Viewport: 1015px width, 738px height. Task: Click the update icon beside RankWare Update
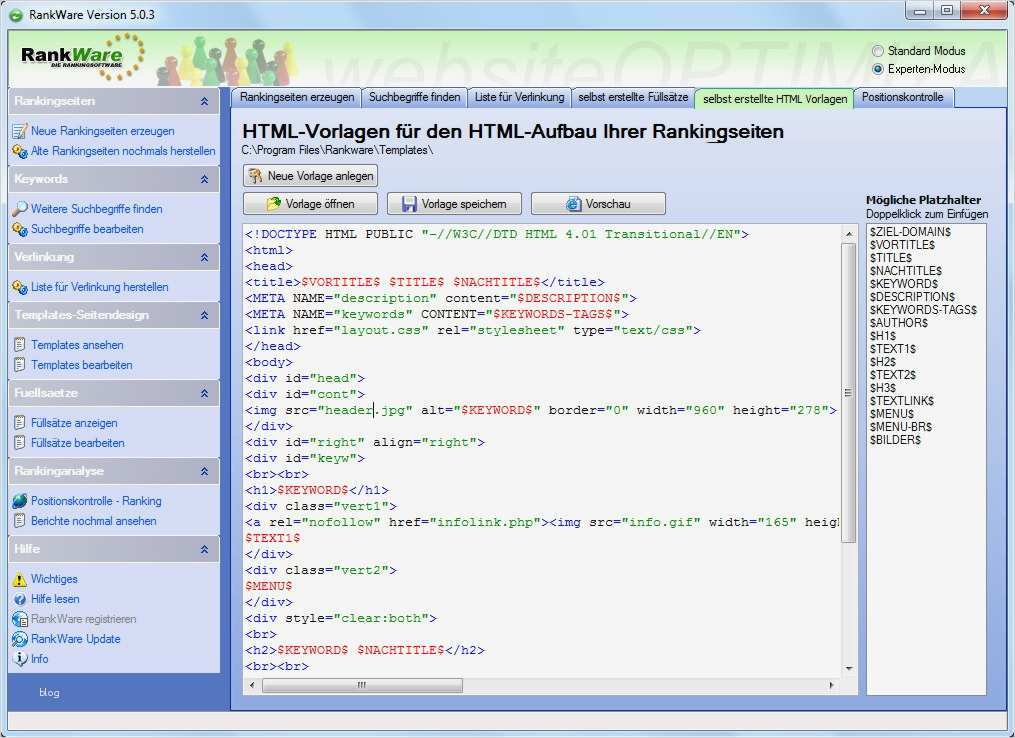(19, 640)
